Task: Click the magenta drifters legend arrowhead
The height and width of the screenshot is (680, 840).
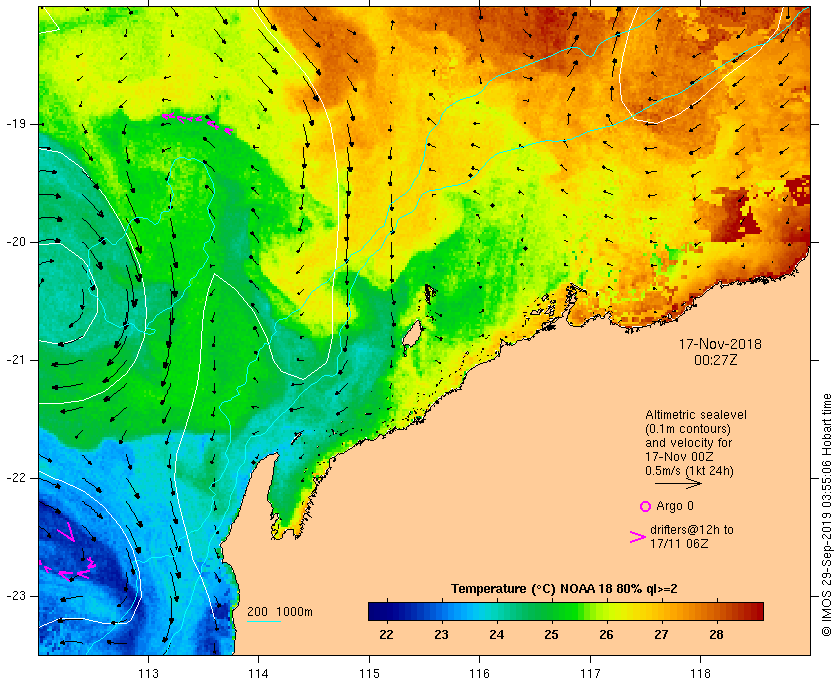Action: (x=638, y=537)
